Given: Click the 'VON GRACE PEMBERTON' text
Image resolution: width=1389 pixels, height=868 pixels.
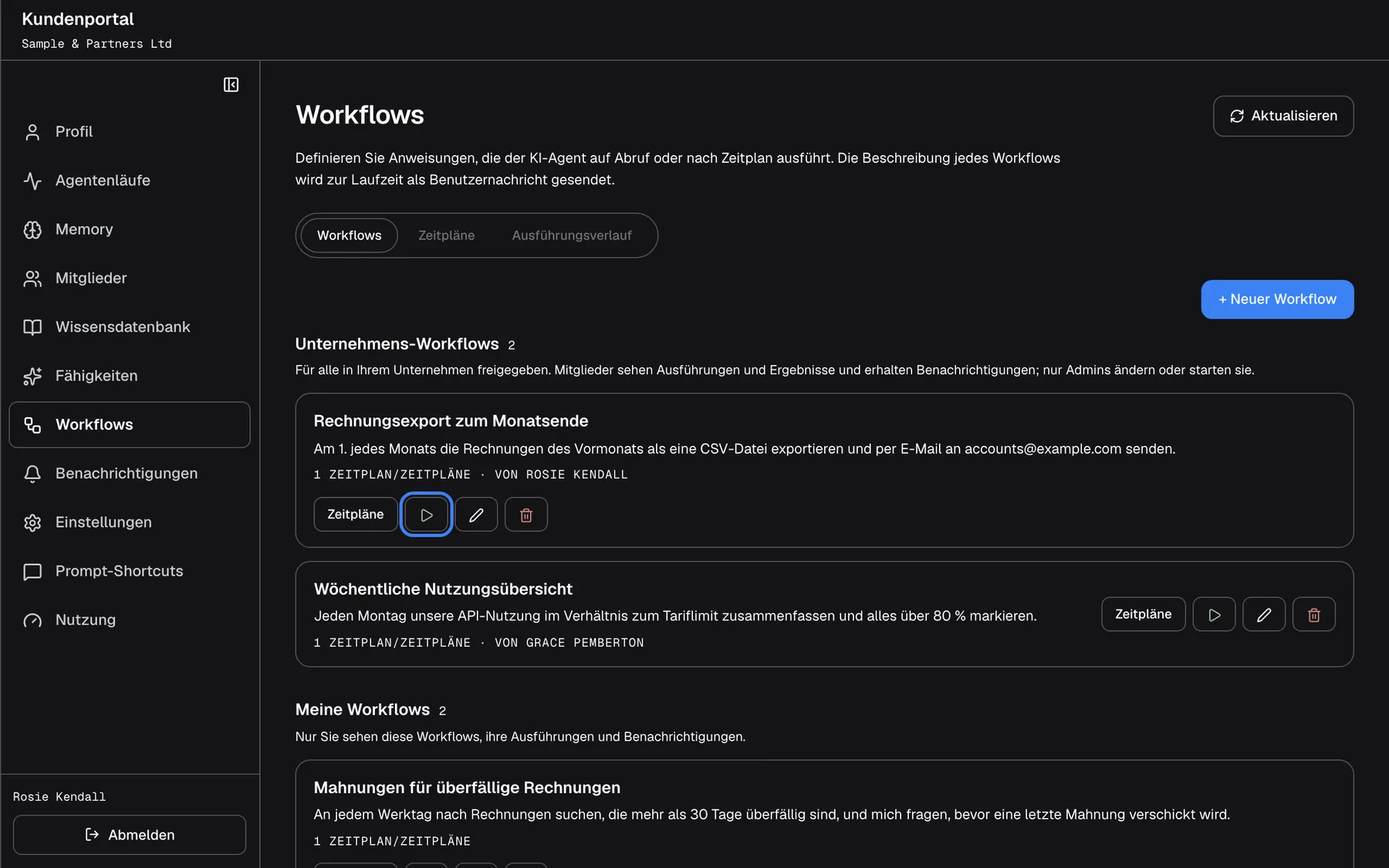Looking at the screenshot, I should tap(569, 643).
